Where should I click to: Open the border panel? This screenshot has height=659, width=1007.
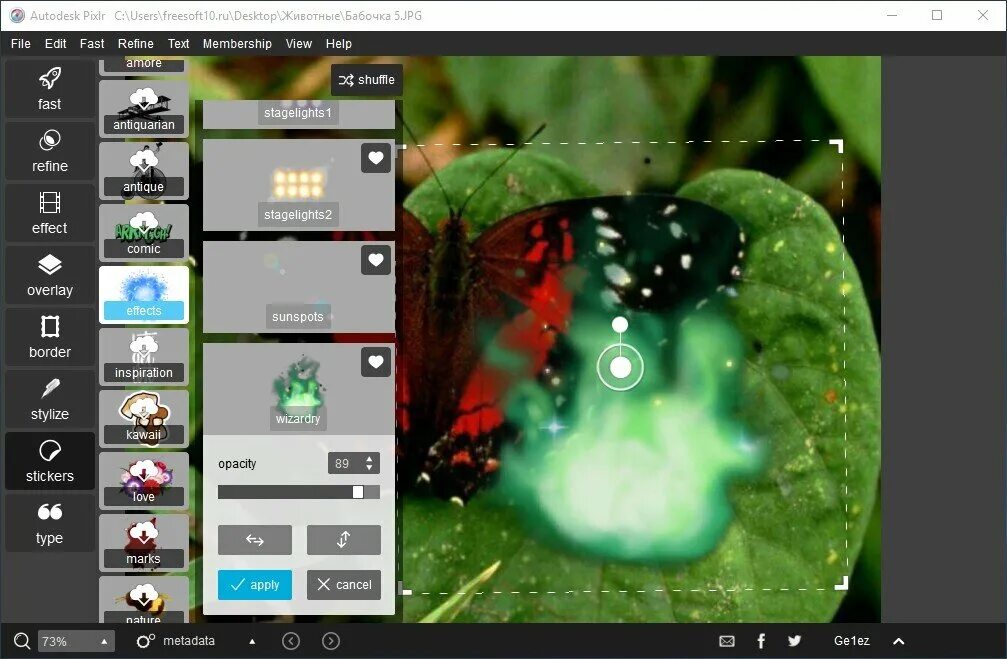49,337
